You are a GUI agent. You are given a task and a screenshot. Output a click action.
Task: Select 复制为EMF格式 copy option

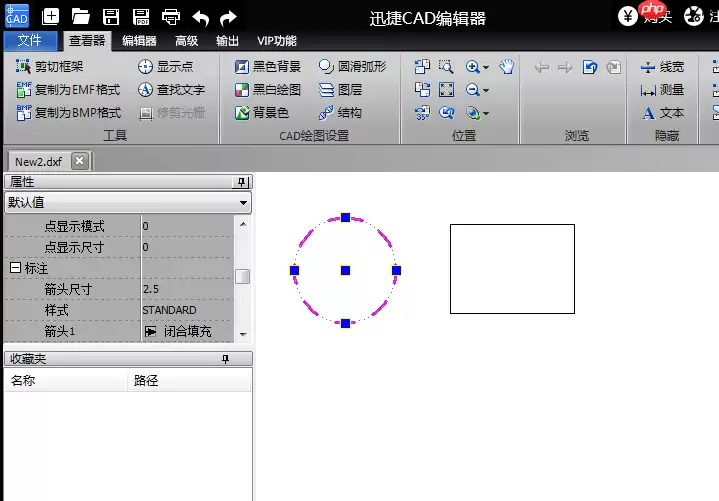pos(68,90)
